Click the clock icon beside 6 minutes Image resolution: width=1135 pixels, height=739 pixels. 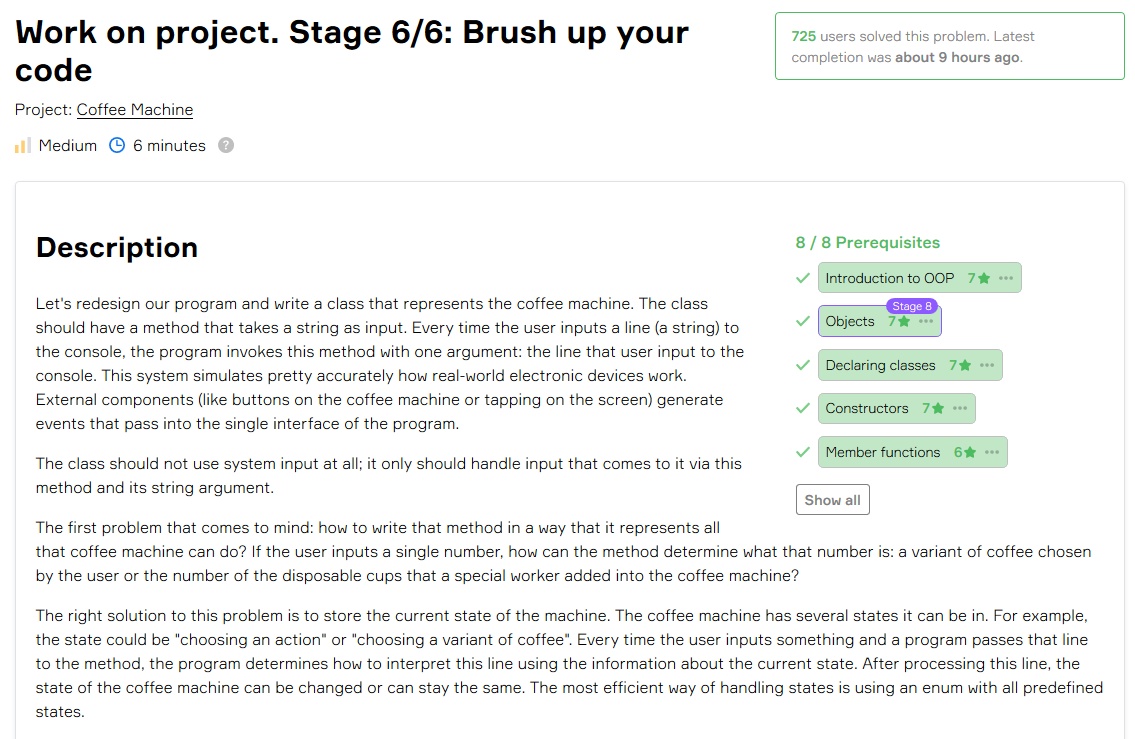point(117,146)
